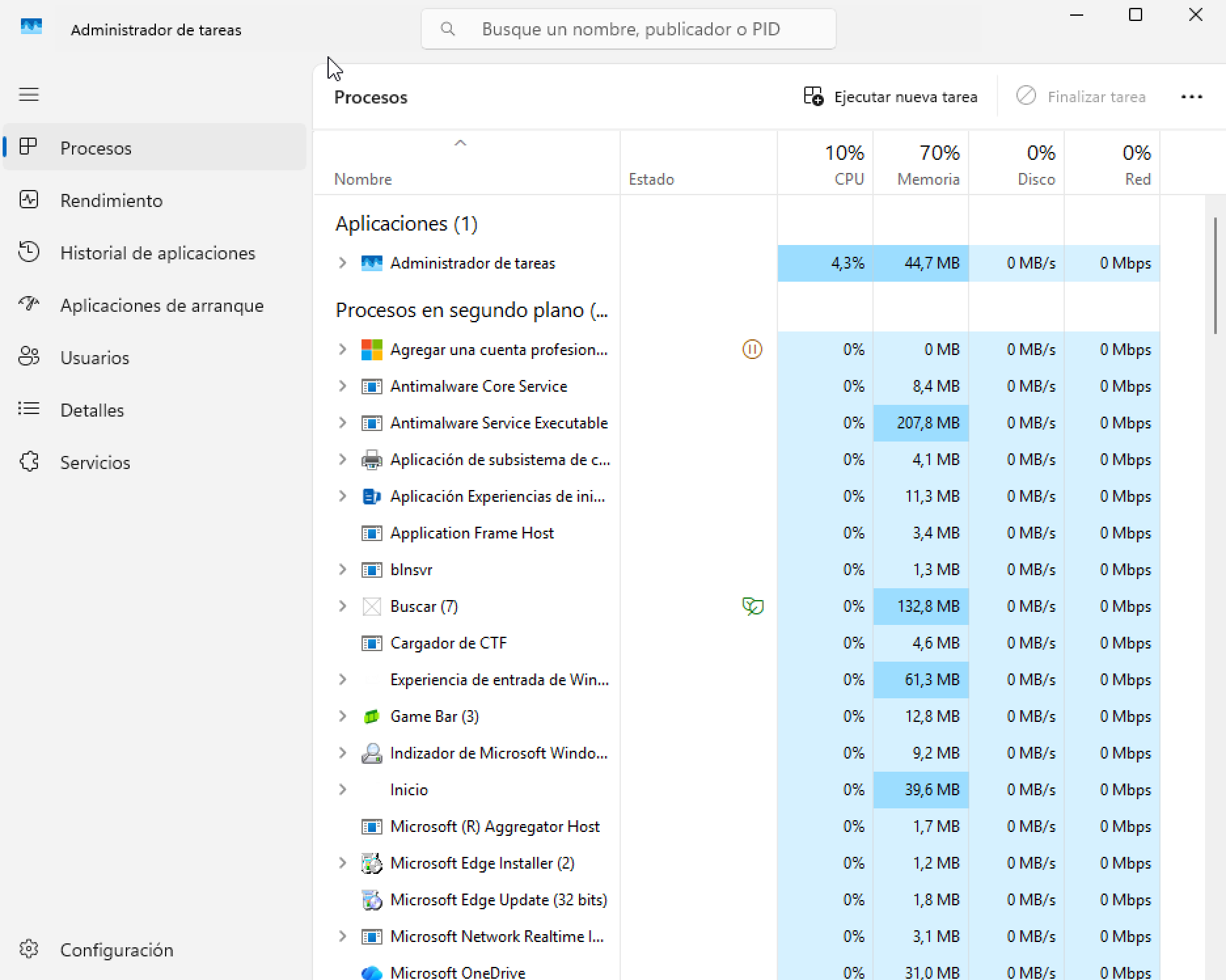Select the Cargador de CTF process

pos(736,643)
